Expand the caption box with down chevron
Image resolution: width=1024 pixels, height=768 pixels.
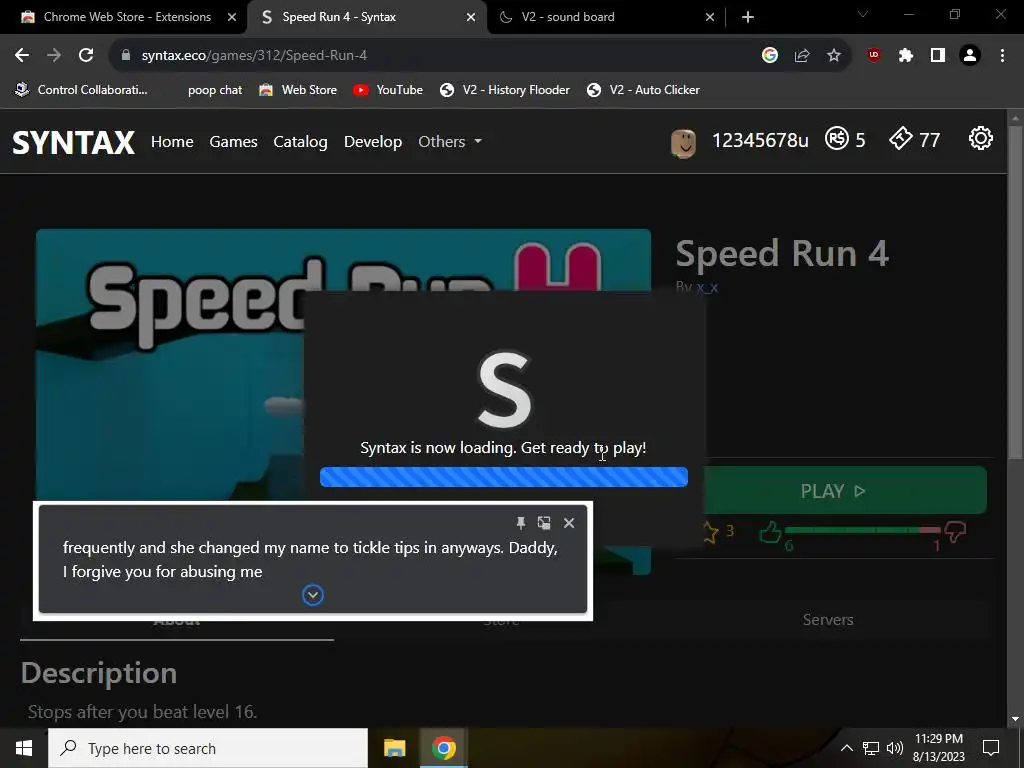click(313, 595)
